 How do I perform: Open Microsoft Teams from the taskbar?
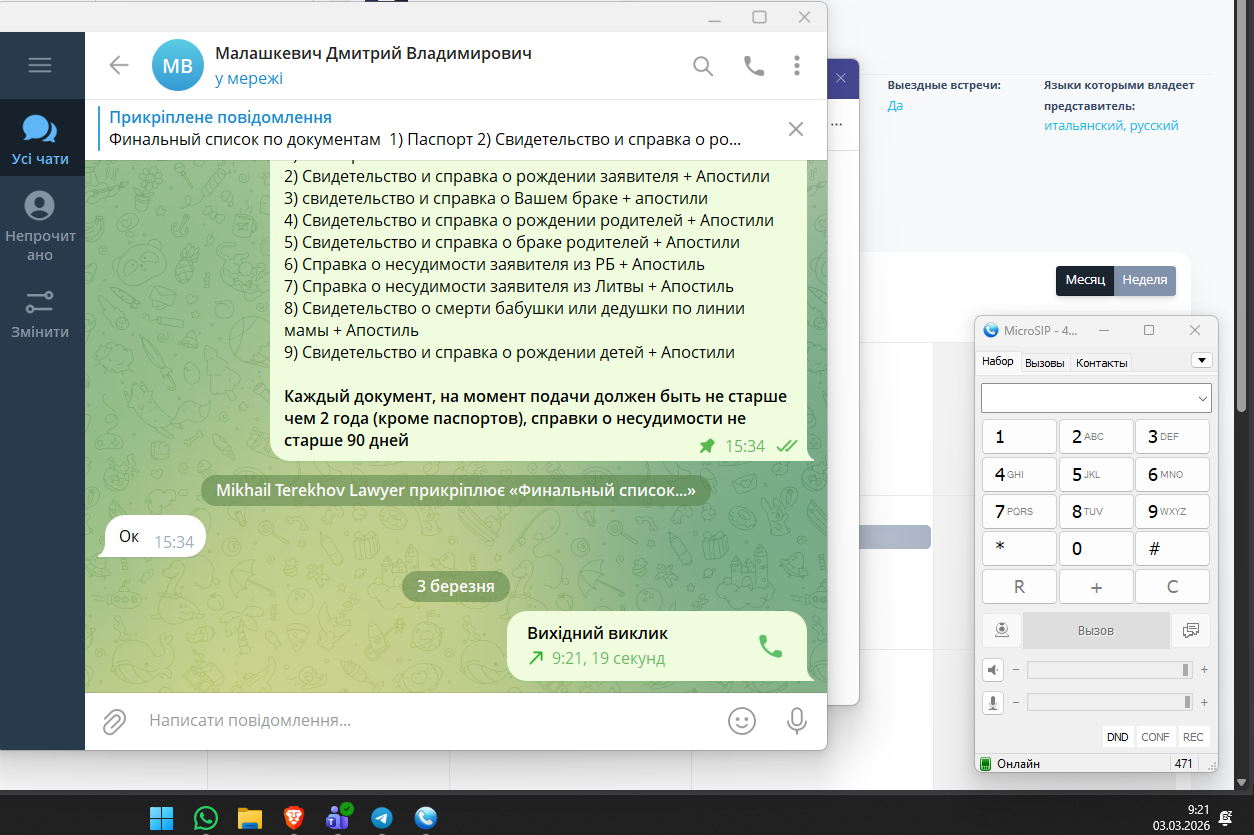coord(337,818)
